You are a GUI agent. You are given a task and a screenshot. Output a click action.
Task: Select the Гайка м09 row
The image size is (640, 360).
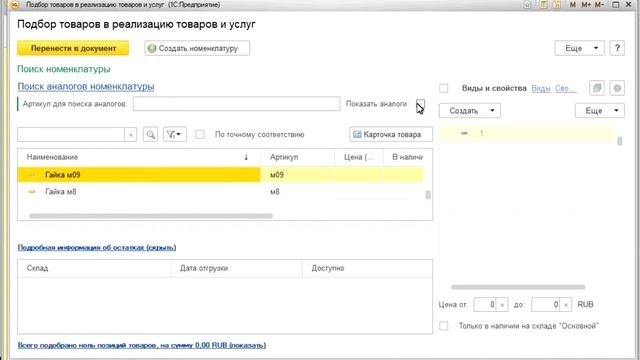pos(220,175)
